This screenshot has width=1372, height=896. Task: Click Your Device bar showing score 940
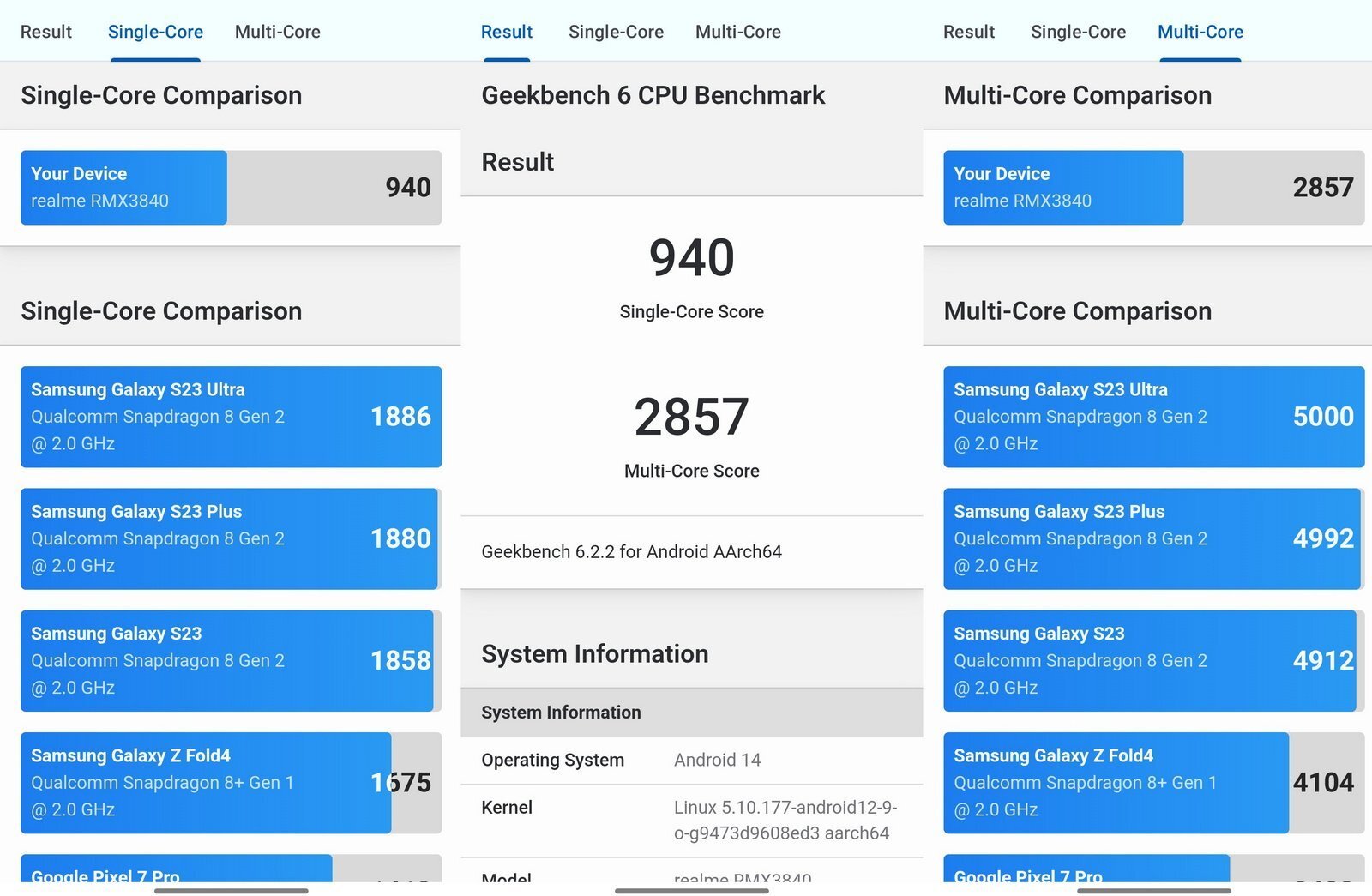(231, 188)
